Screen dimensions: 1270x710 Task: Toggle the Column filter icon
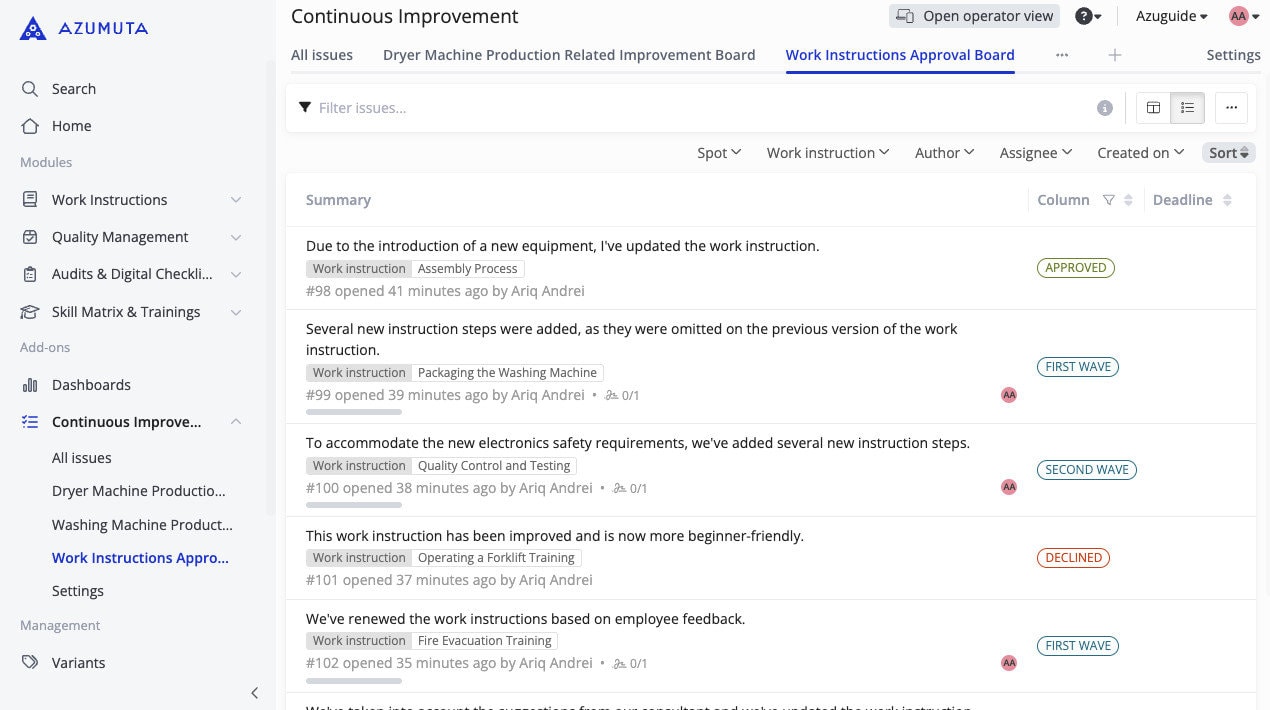click(1108, 200)
